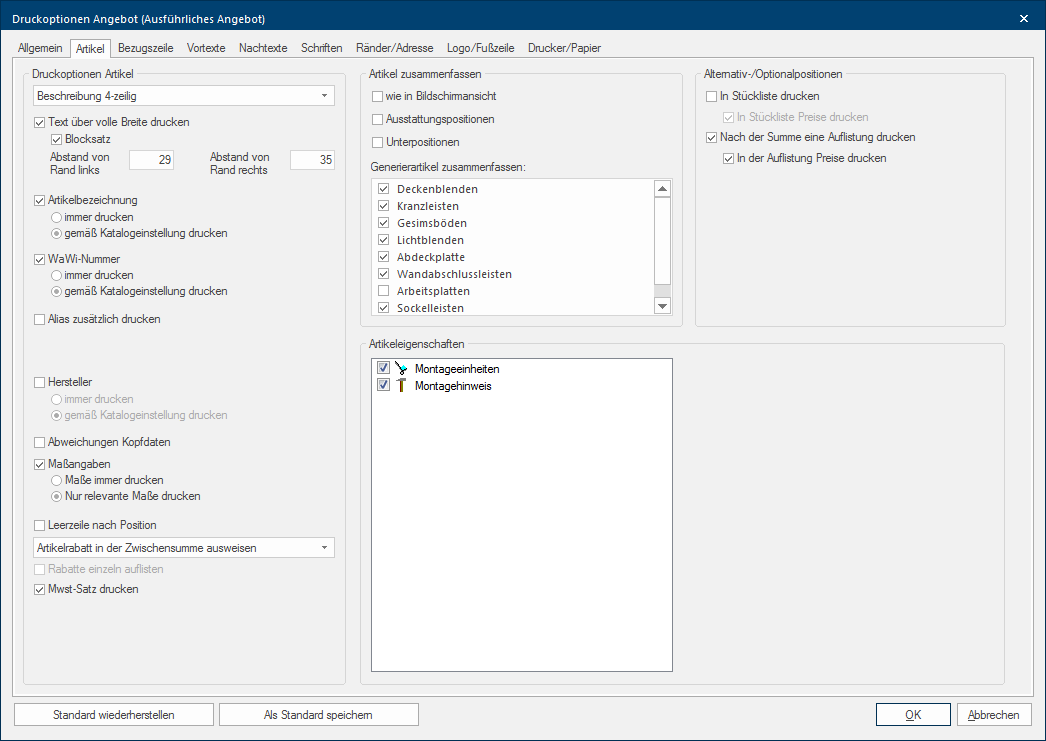Click the Generierartikel list scroll-up arrow
This screenshot has height=741, width=1046.
click(x=662, y=189)
